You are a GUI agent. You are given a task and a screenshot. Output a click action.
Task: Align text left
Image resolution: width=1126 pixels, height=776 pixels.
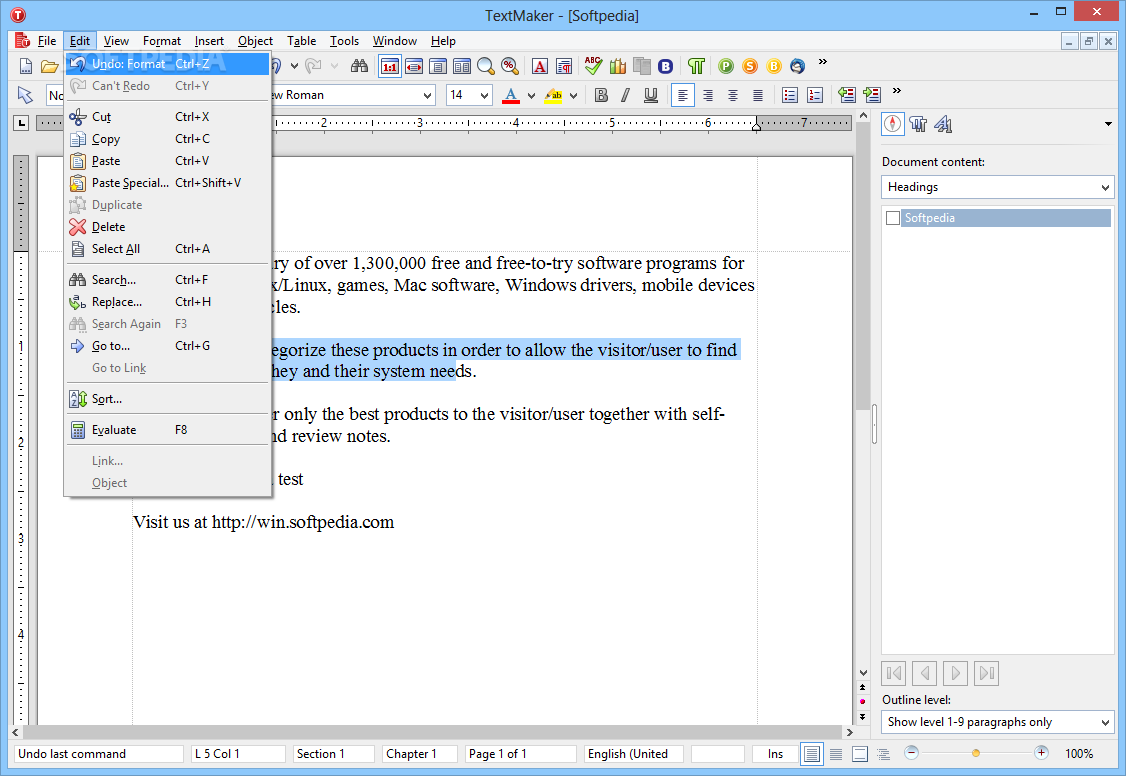[682, 95]
